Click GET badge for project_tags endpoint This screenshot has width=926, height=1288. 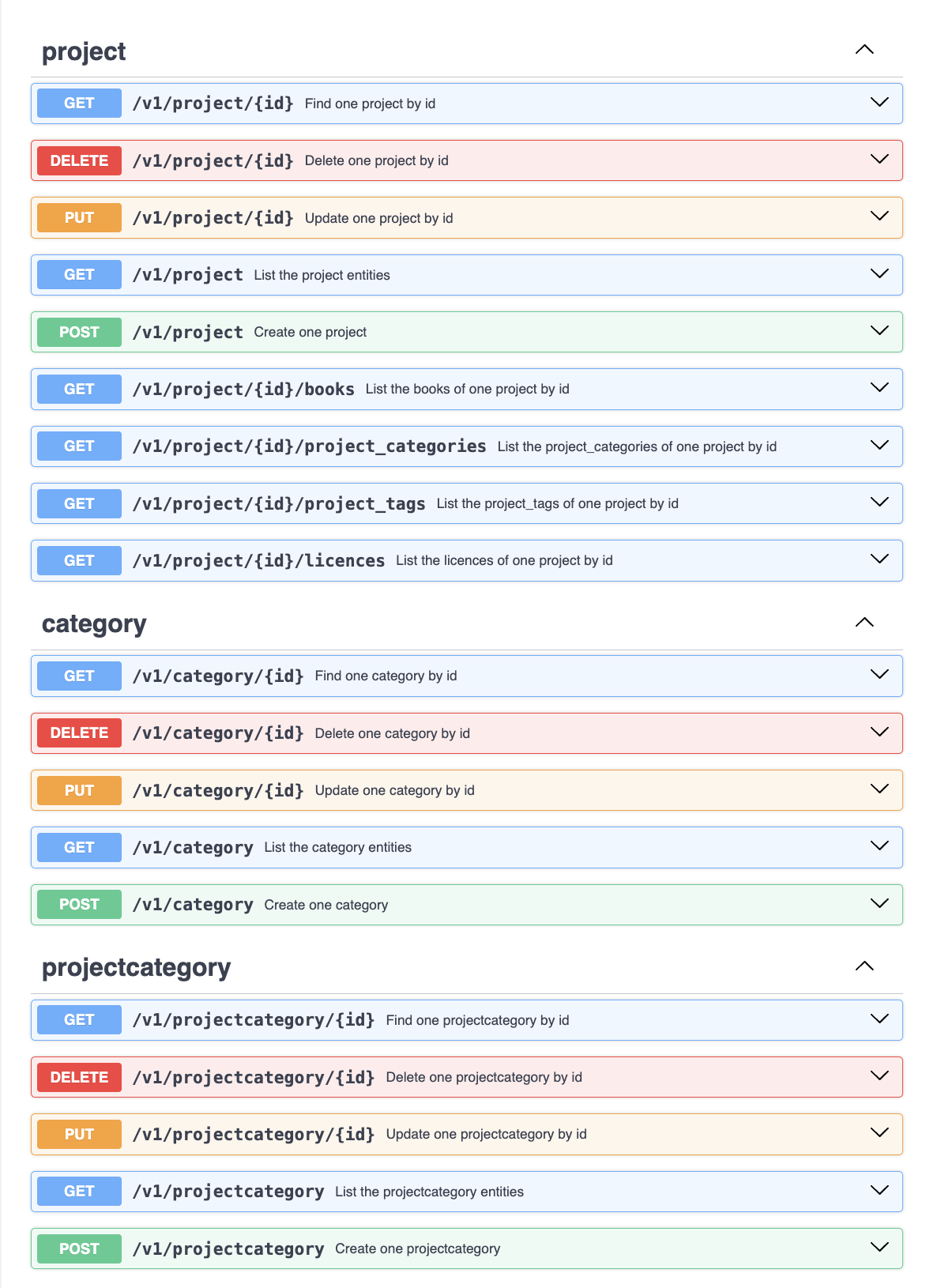pos(79,503)
